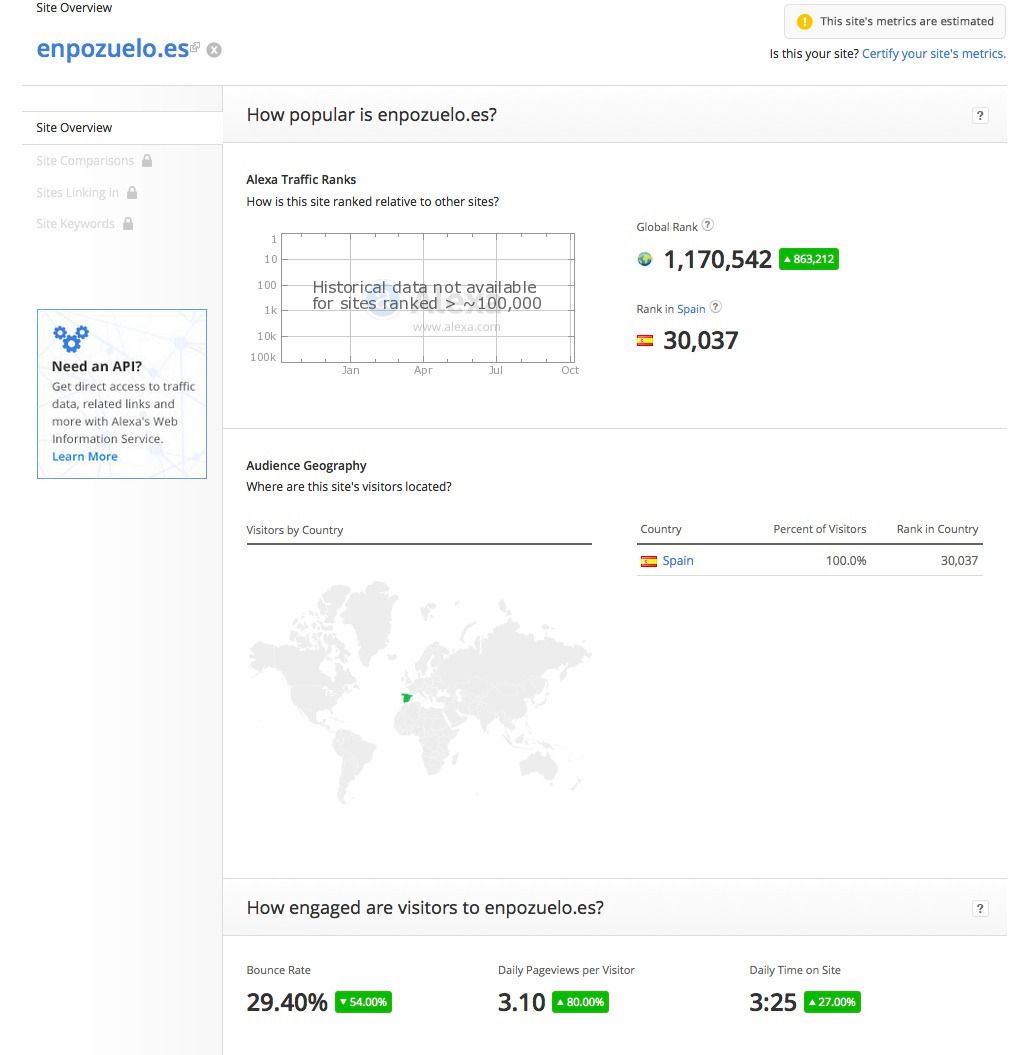This screenshot has width=1029, height=1055.
Task: Click the Visitors by Country label
Action: (x=295, y=530)
